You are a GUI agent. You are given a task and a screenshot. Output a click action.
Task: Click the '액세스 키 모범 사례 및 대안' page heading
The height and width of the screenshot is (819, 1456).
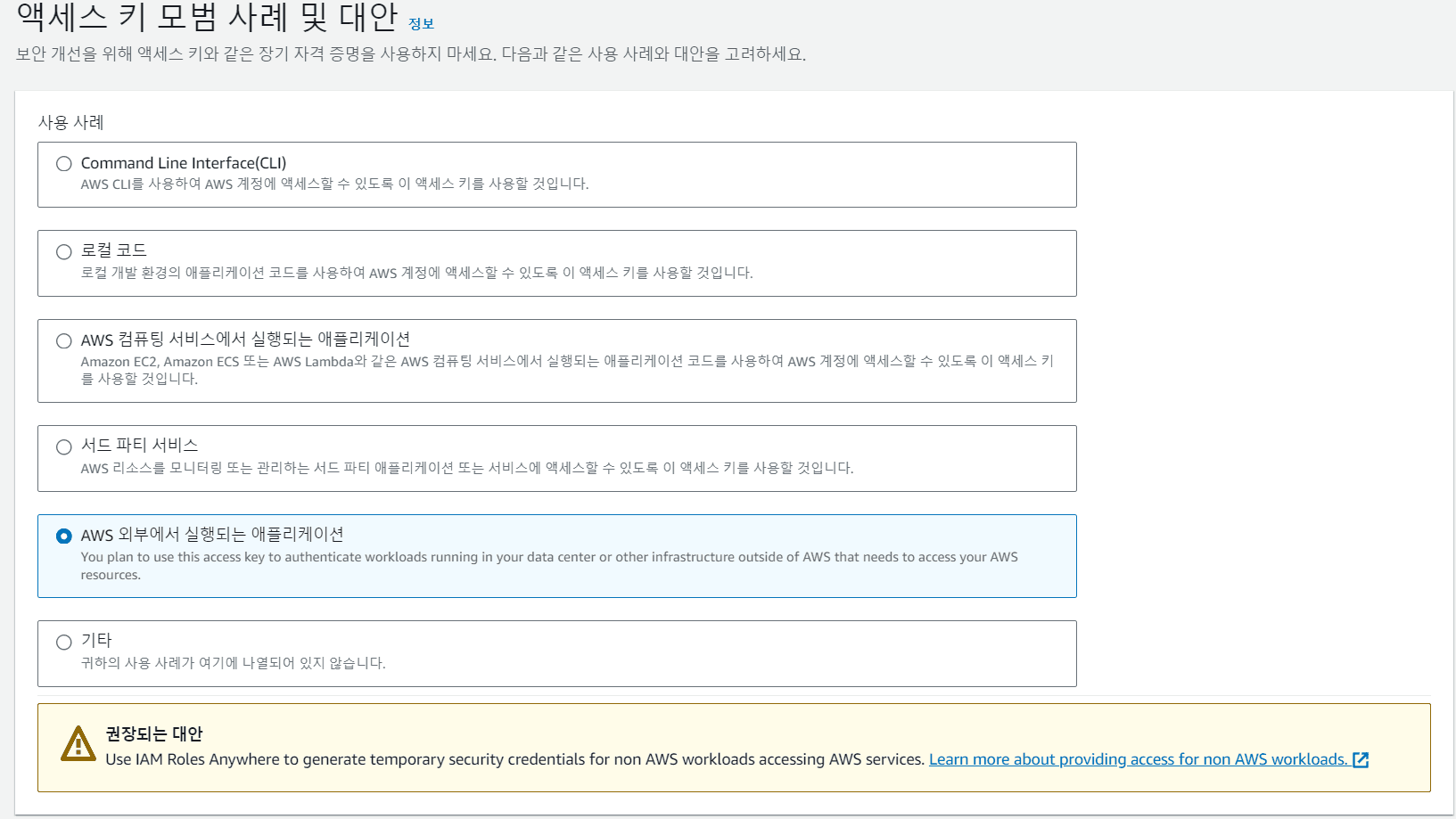[x=207, y=18]
